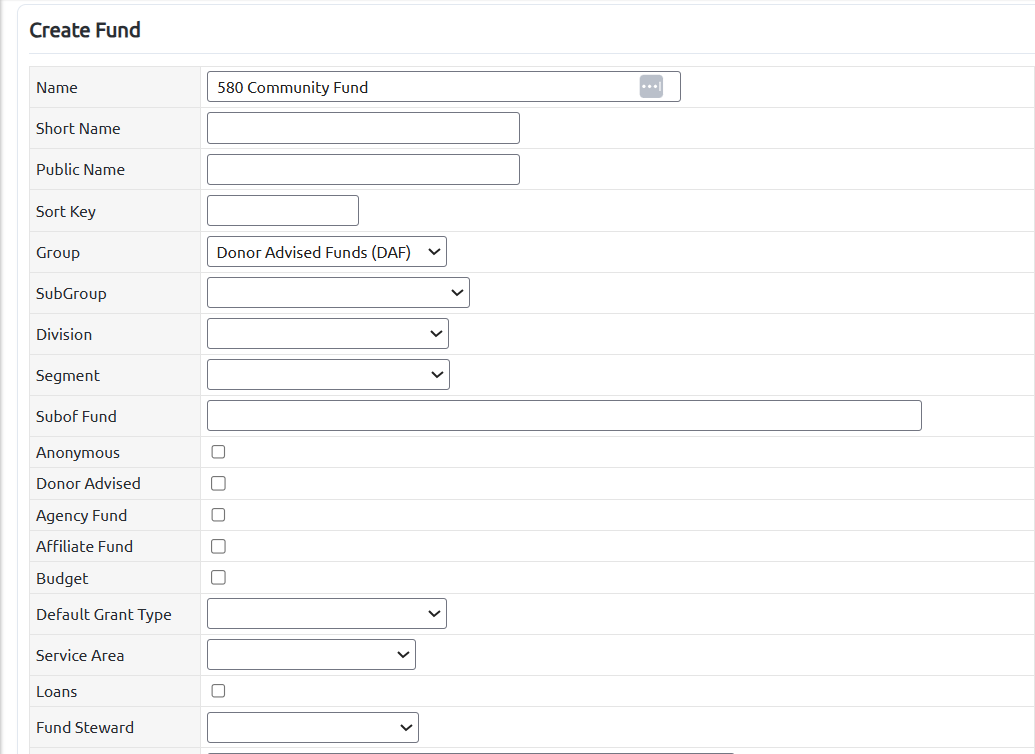Click the SubGroup label

pos(71,294)
